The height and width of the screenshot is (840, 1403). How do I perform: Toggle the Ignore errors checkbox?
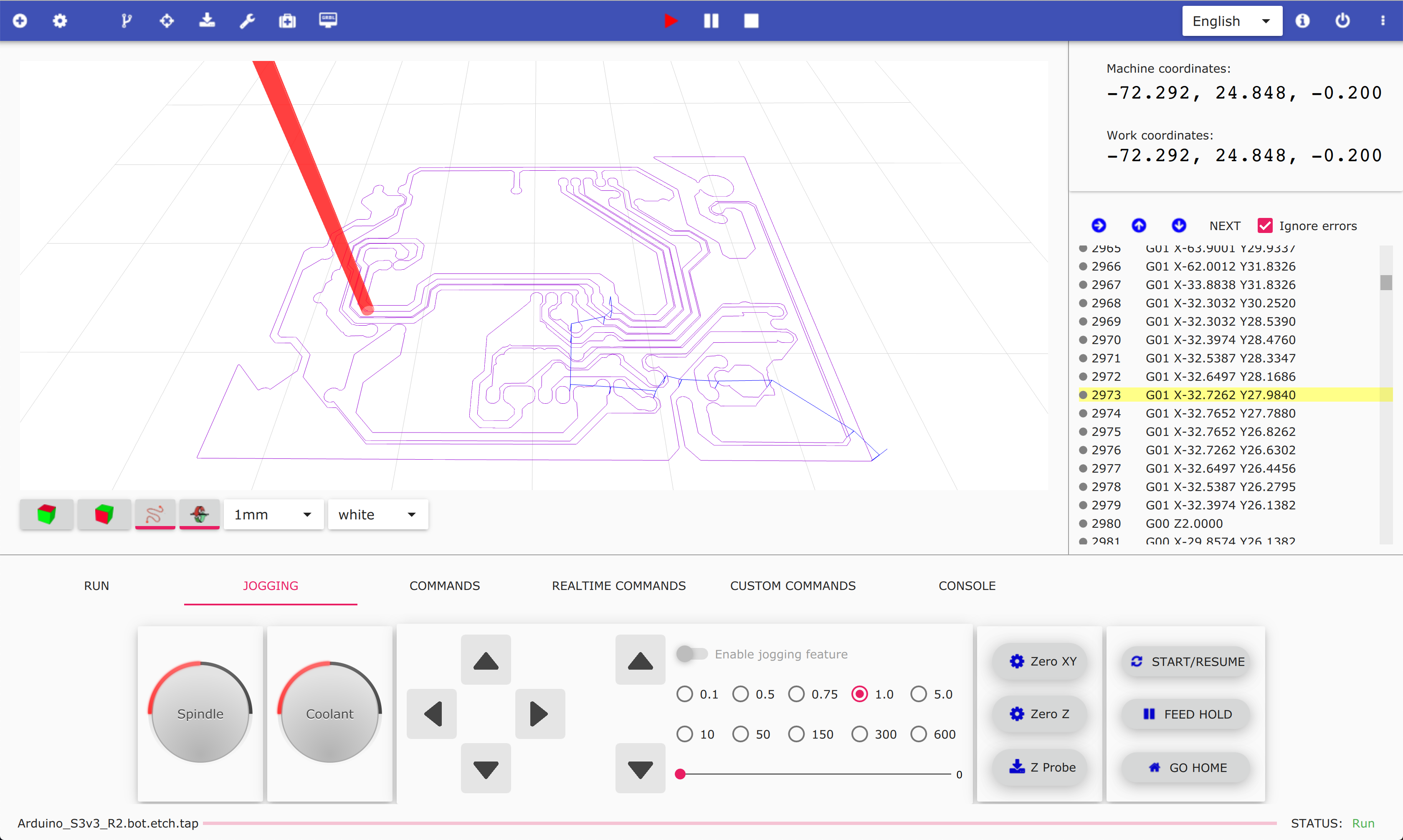1265,226
